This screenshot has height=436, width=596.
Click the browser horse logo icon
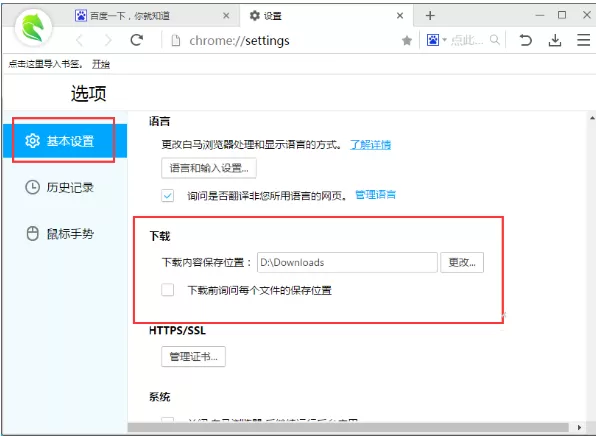33,28
